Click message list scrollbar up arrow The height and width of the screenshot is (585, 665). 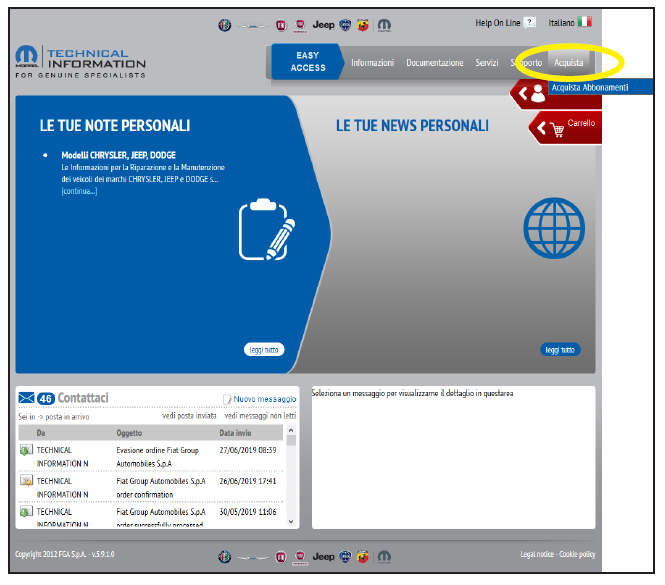[291, 430]
